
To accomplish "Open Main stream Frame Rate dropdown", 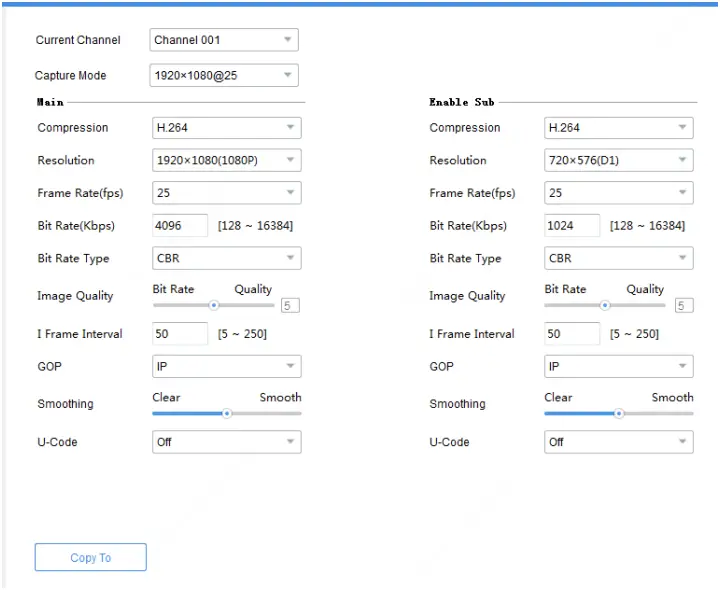I will (226, 193).
